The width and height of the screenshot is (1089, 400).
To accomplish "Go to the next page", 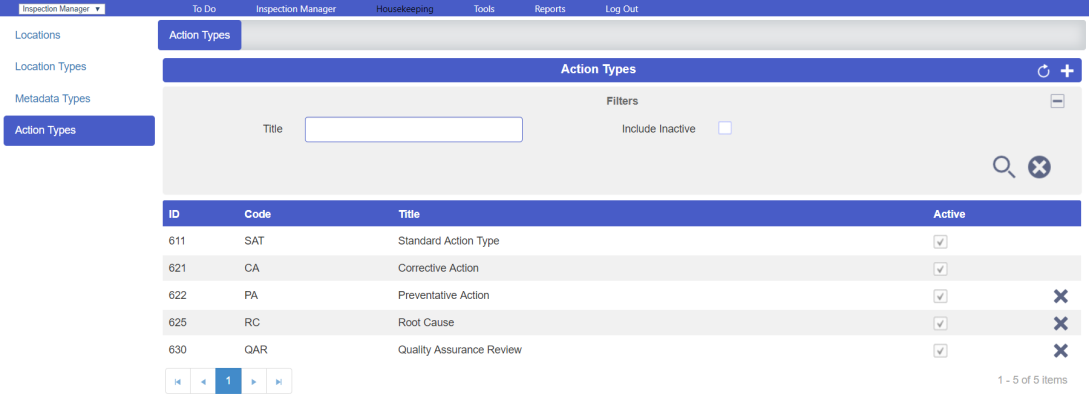I will (x=253, y=381).
